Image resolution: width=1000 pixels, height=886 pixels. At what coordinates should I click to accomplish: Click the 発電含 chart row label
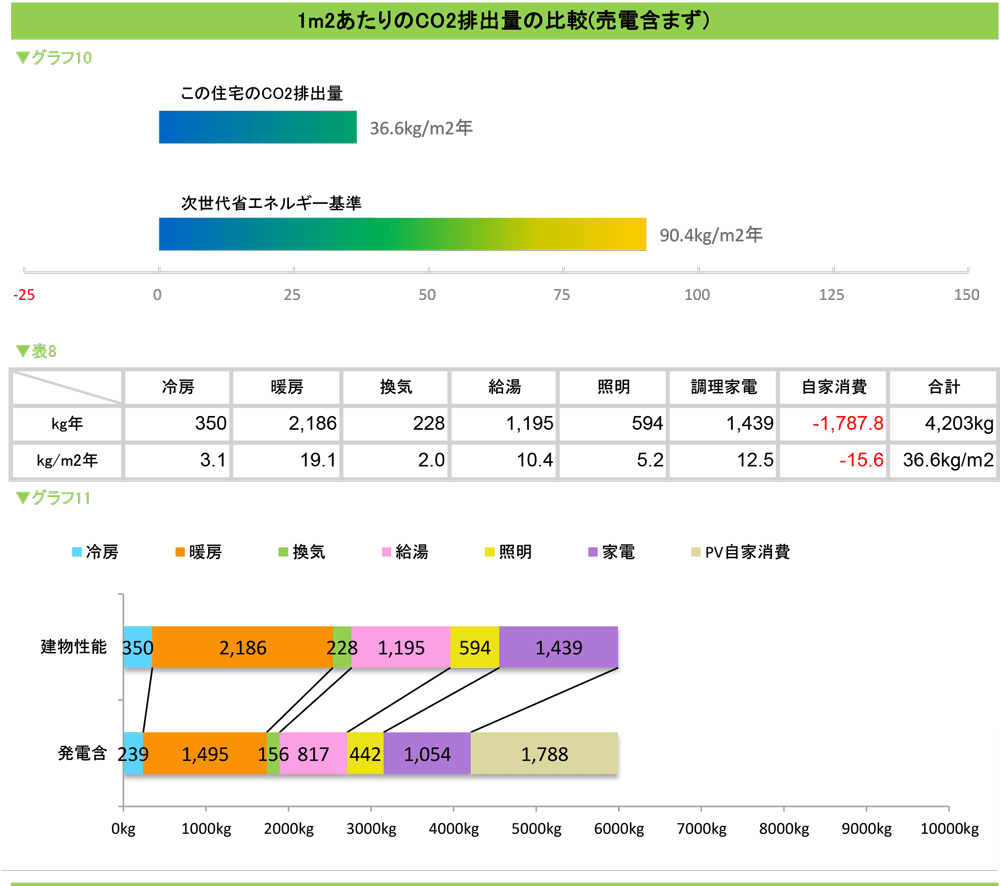pyautogui.click(x=82, y=753)
